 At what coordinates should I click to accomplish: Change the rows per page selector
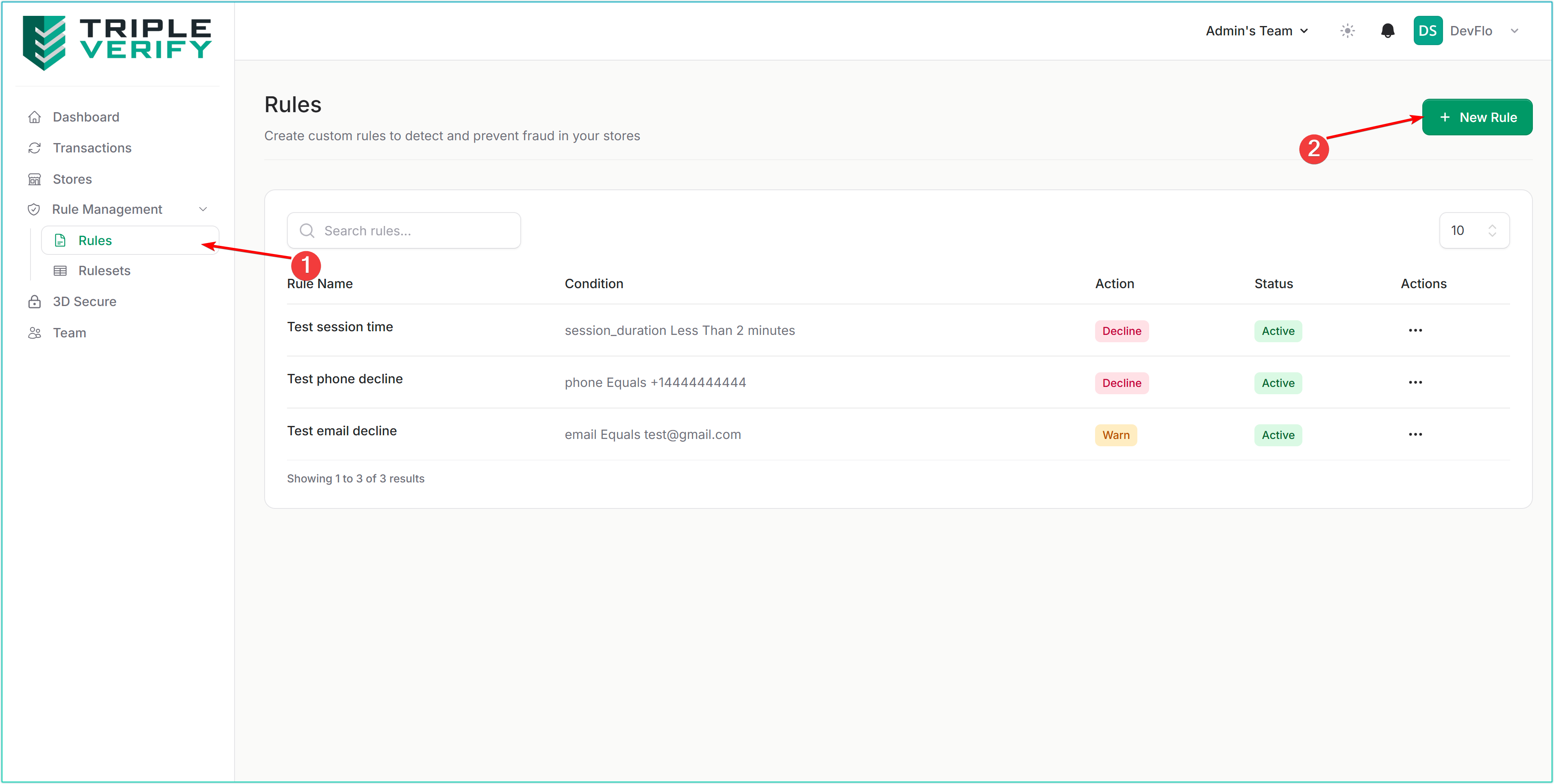pyautogui.click(x=1474, y=230)
